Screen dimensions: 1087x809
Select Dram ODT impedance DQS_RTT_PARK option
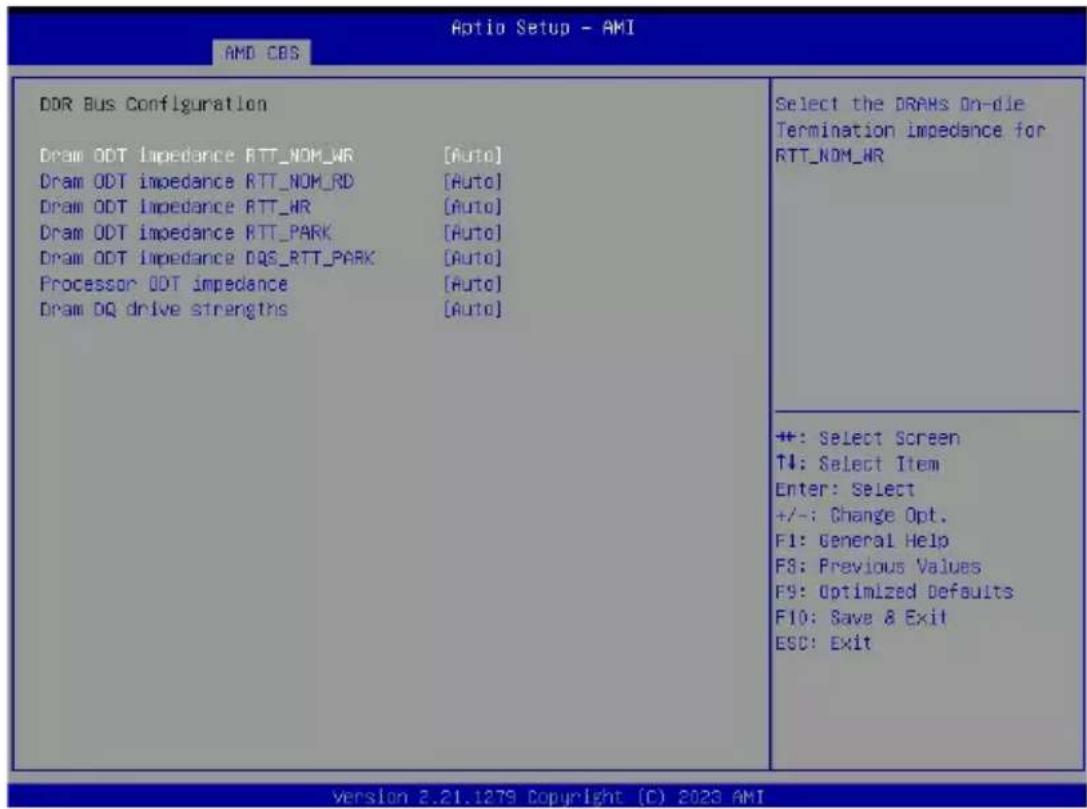click(207, 258)
